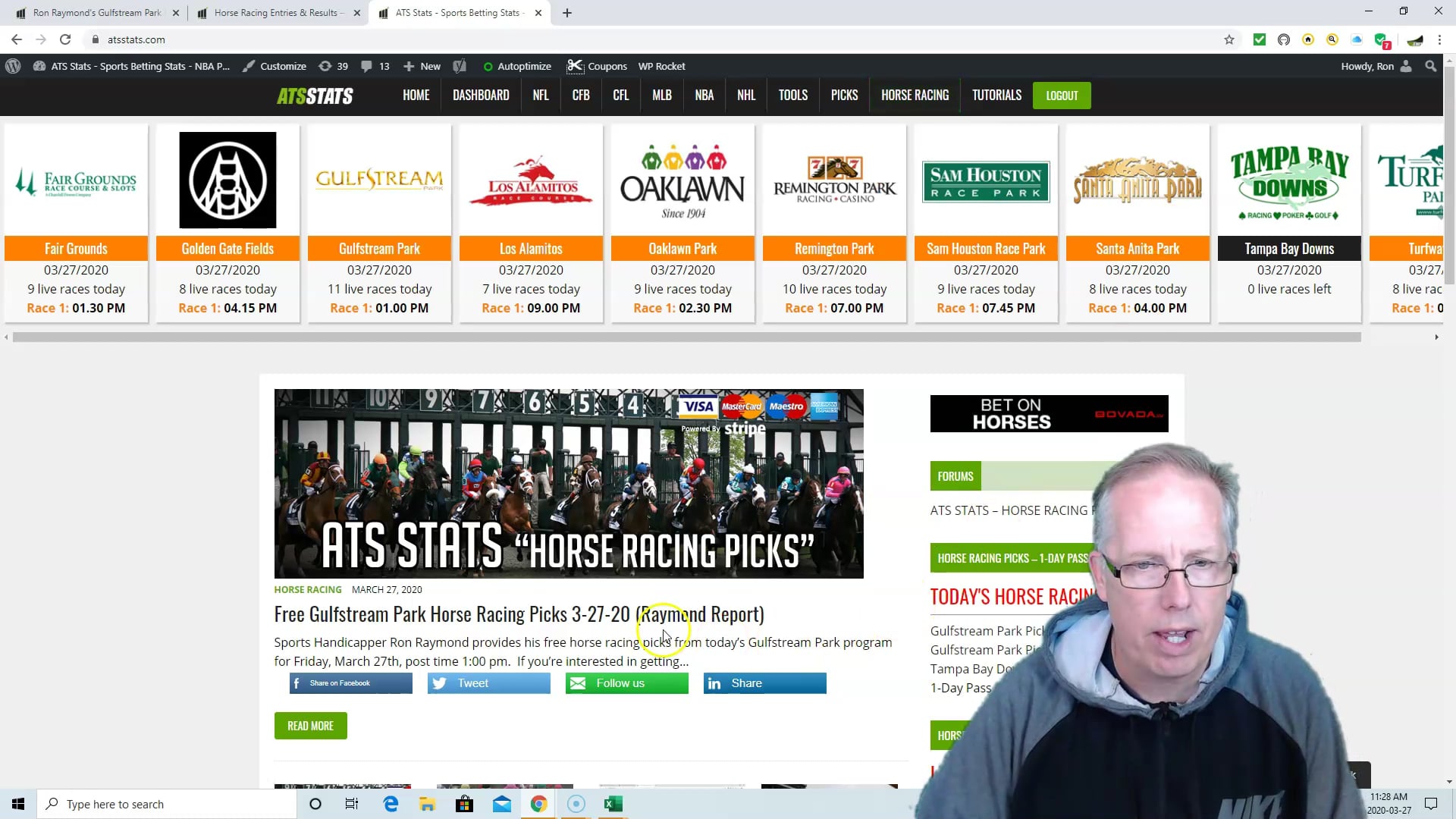1456x819 pixels.
Task: Click the Windows Start button
Action: 18,804
